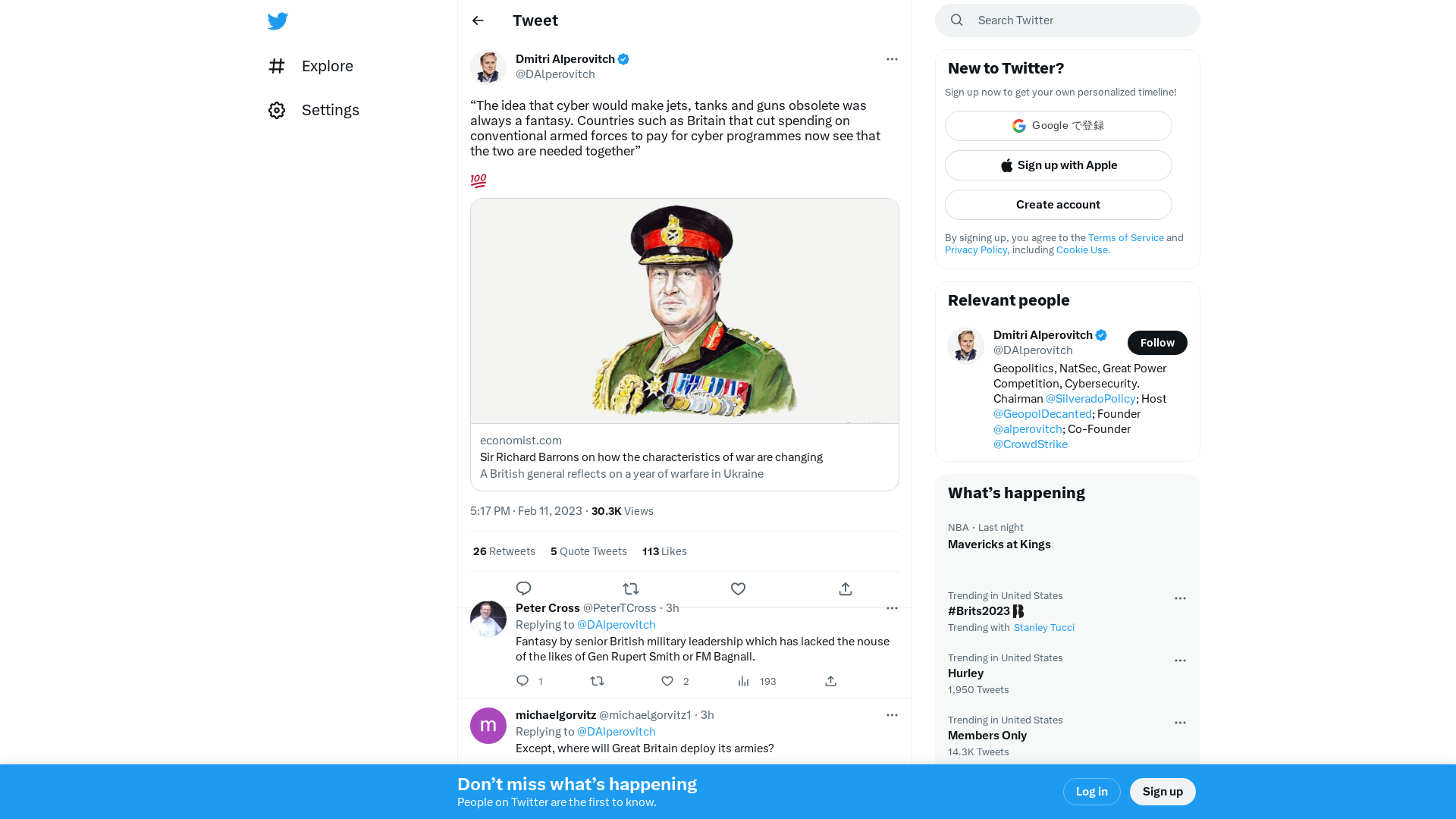Click the like heart icon on main tweet
Screen dimensions: 1456x819
738,588
